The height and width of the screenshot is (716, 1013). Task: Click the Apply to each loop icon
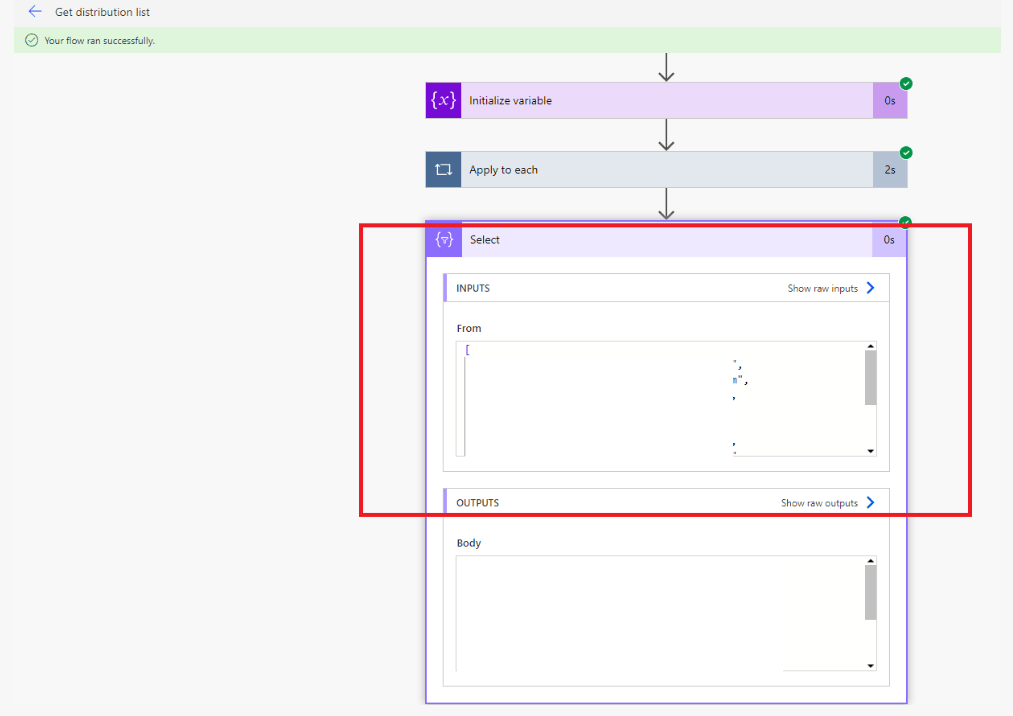(x=443, y=169)
